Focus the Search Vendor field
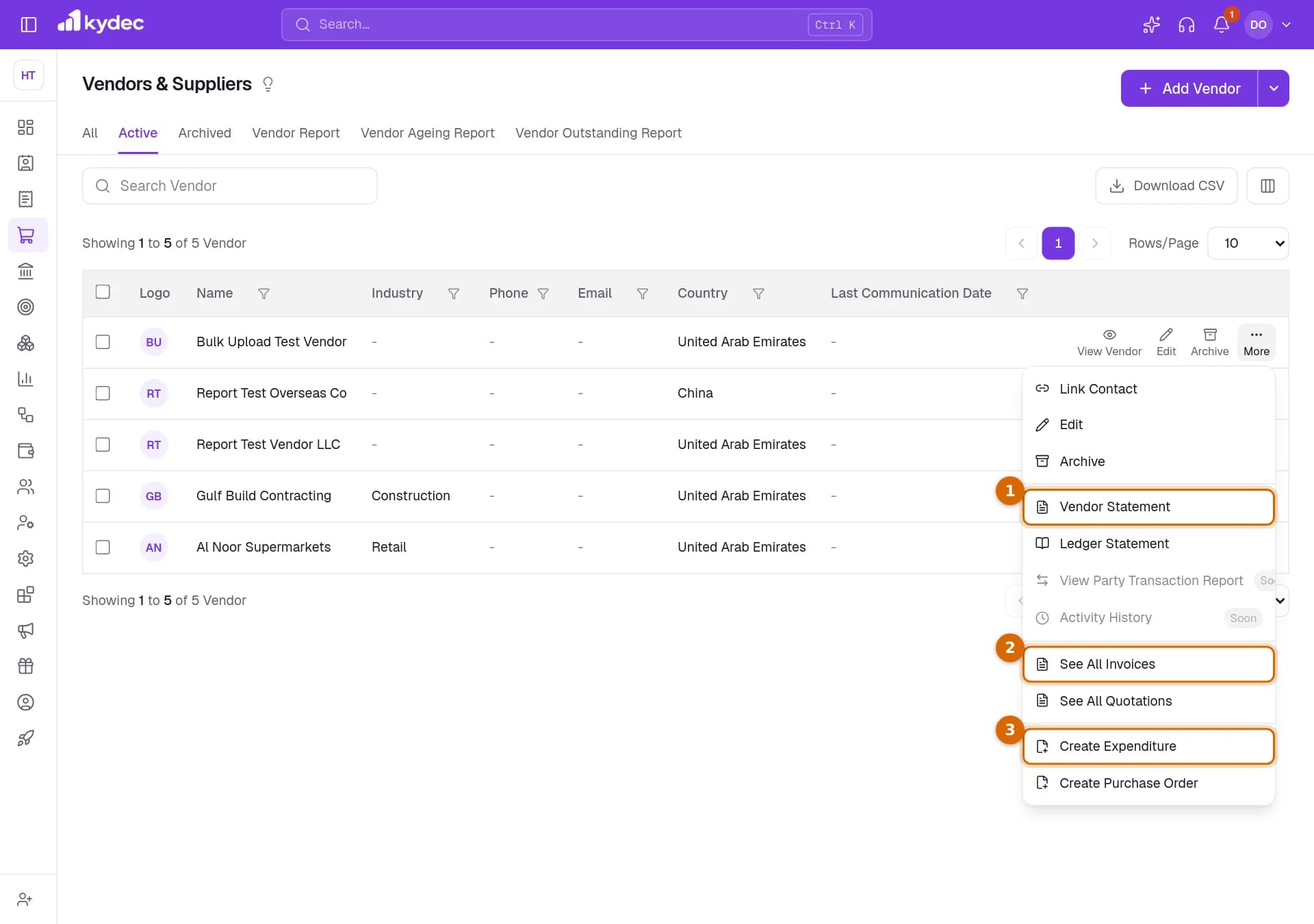This screenshot has width=1314, height=924. point(230,185)
